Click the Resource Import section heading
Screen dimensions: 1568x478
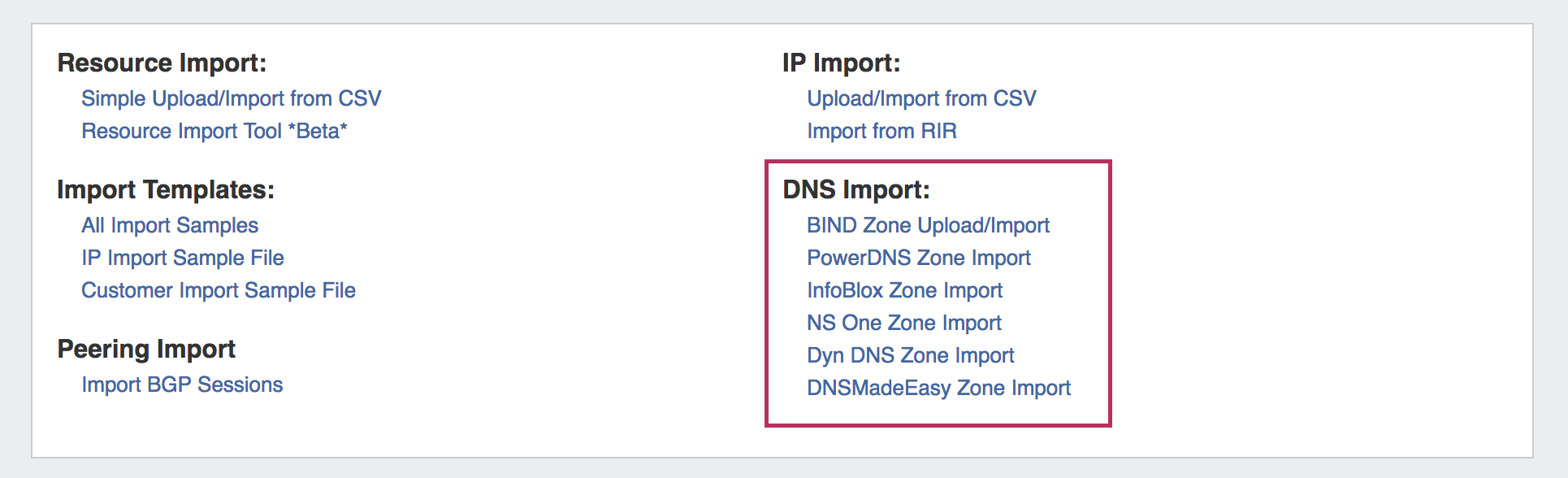[x=162, y=63]
